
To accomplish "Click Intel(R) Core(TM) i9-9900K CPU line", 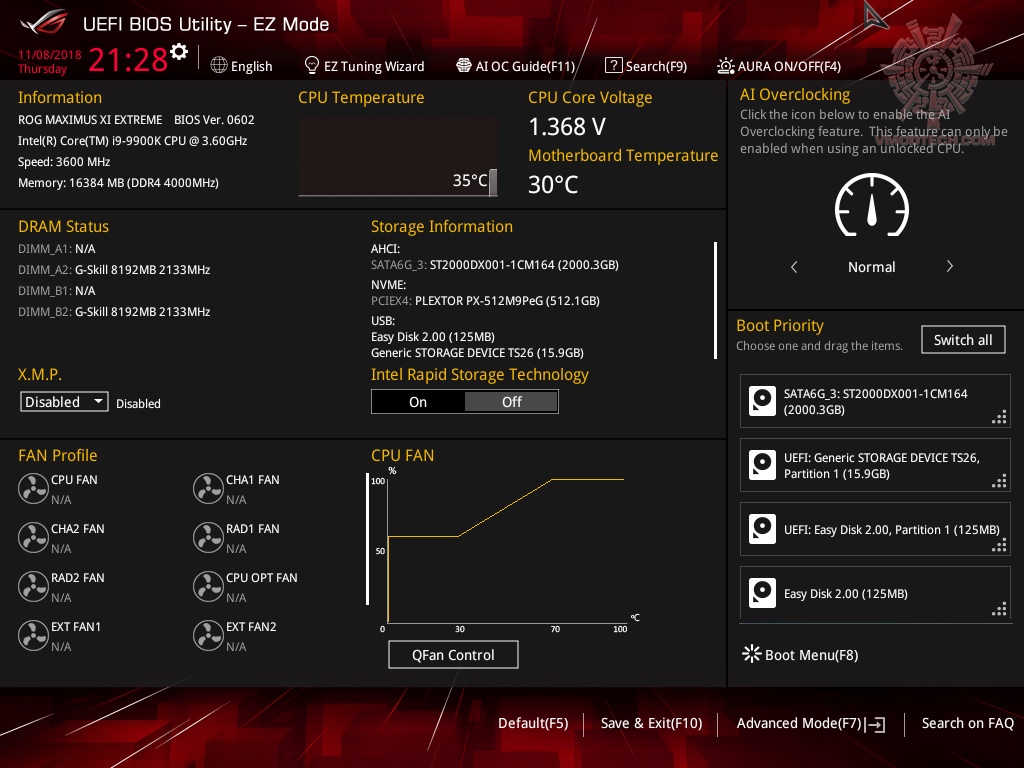I will click(x=133, y=140).
